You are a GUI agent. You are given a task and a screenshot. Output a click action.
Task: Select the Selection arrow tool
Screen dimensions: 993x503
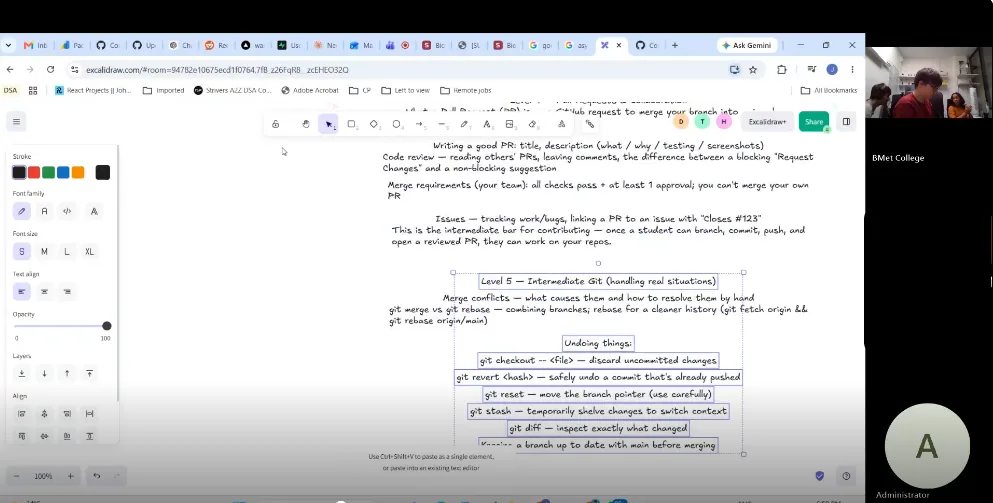point(329,124)
